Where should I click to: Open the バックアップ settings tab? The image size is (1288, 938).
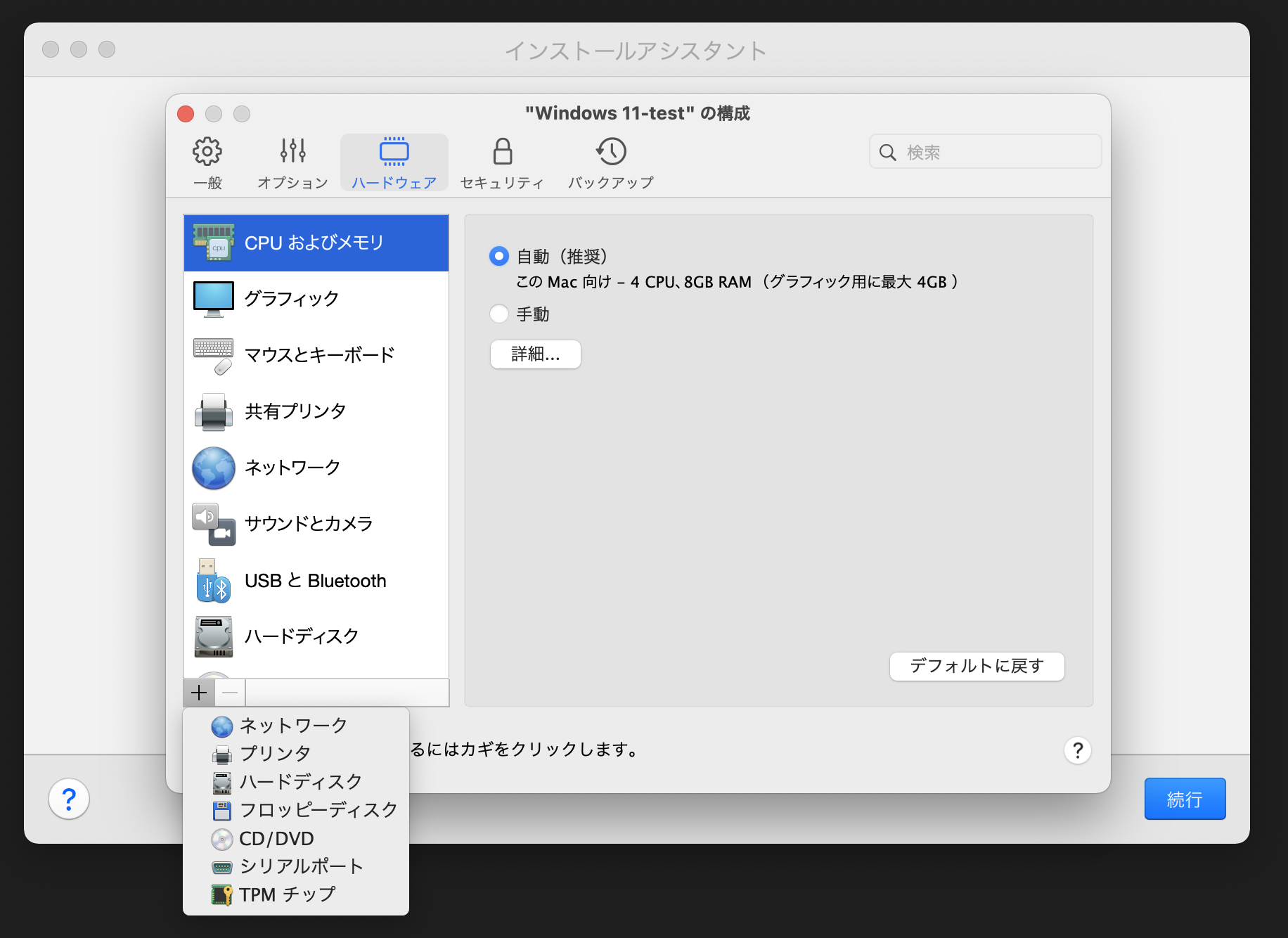(610, 162)
